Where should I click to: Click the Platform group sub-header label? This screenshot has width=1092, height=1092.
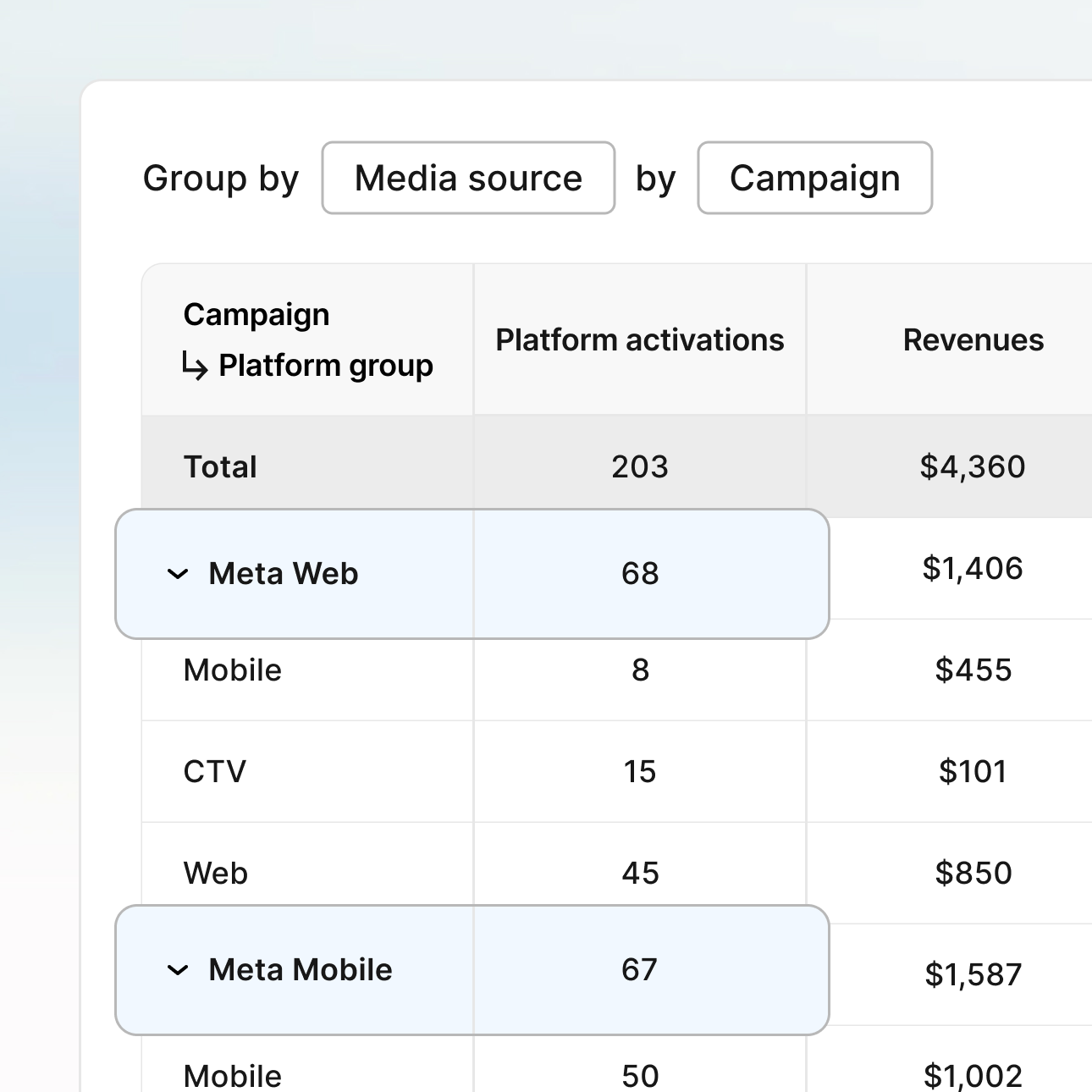pyautogui.click(x=325, y=366)
